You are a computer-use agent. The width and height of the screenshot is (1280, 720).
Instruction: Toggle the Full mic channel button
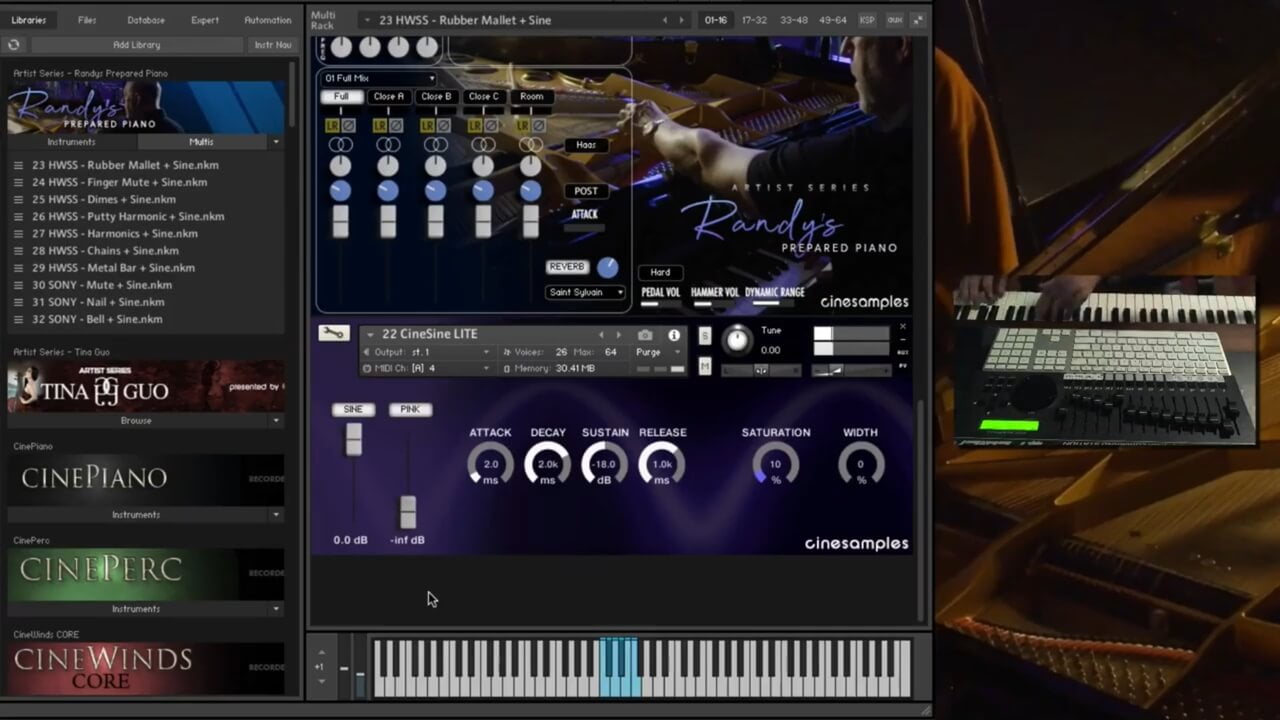tap(341, 97)
